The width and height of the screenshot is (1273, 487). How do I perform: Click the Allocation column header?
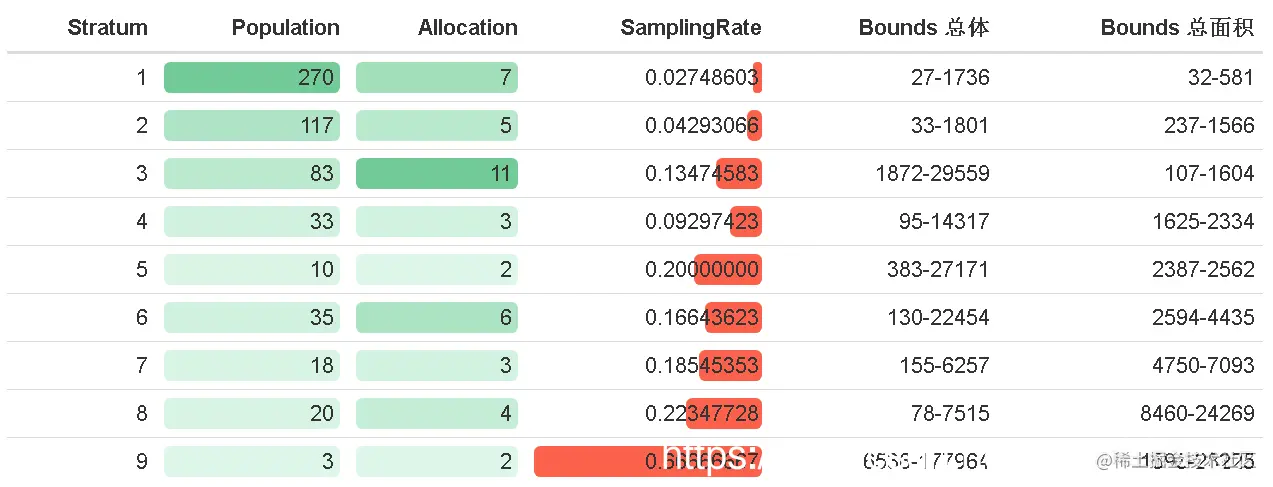[x=468, y=28]
